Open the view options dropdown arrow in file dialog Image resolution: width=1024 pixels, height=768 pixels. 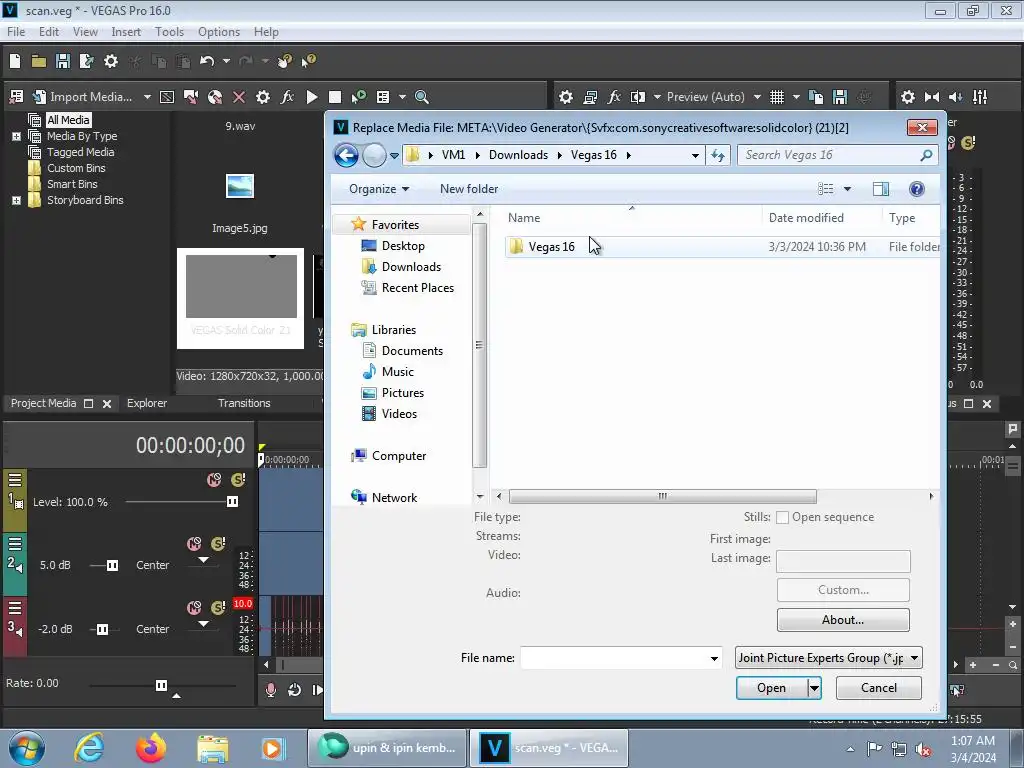point(847,189)
